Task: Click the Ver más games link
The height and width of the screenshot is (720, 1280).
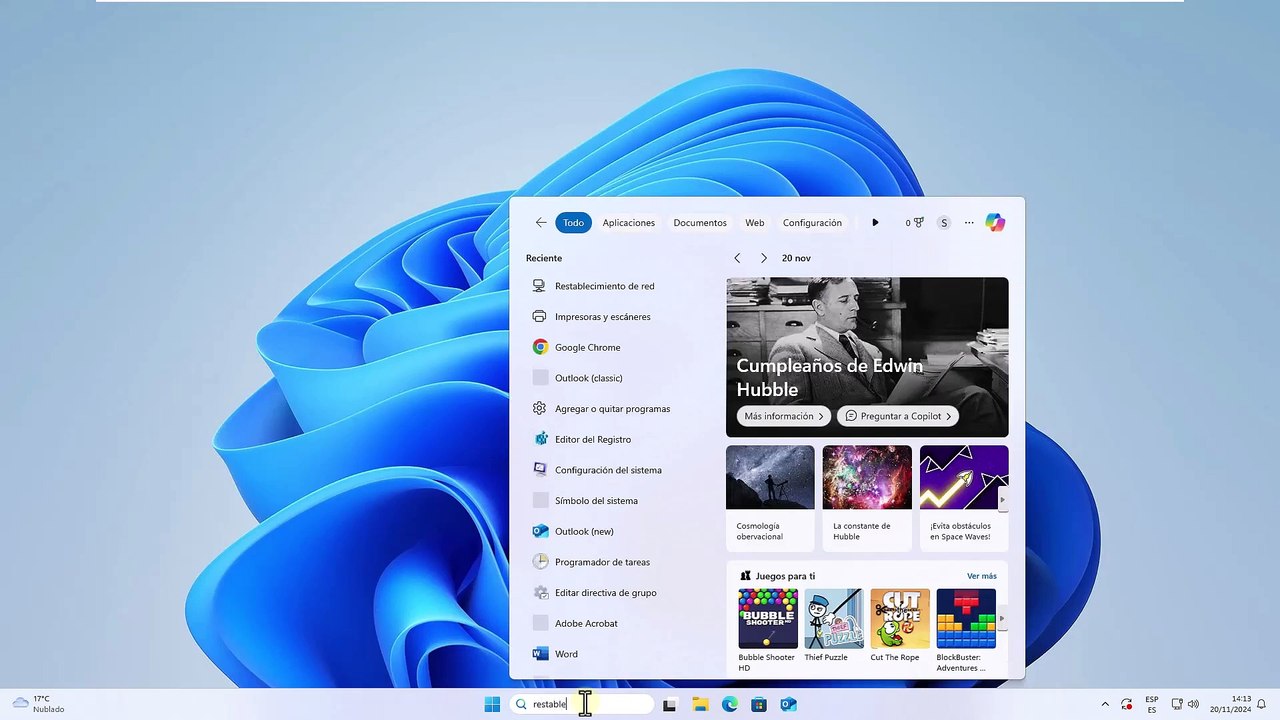Action: click(982, 576)
